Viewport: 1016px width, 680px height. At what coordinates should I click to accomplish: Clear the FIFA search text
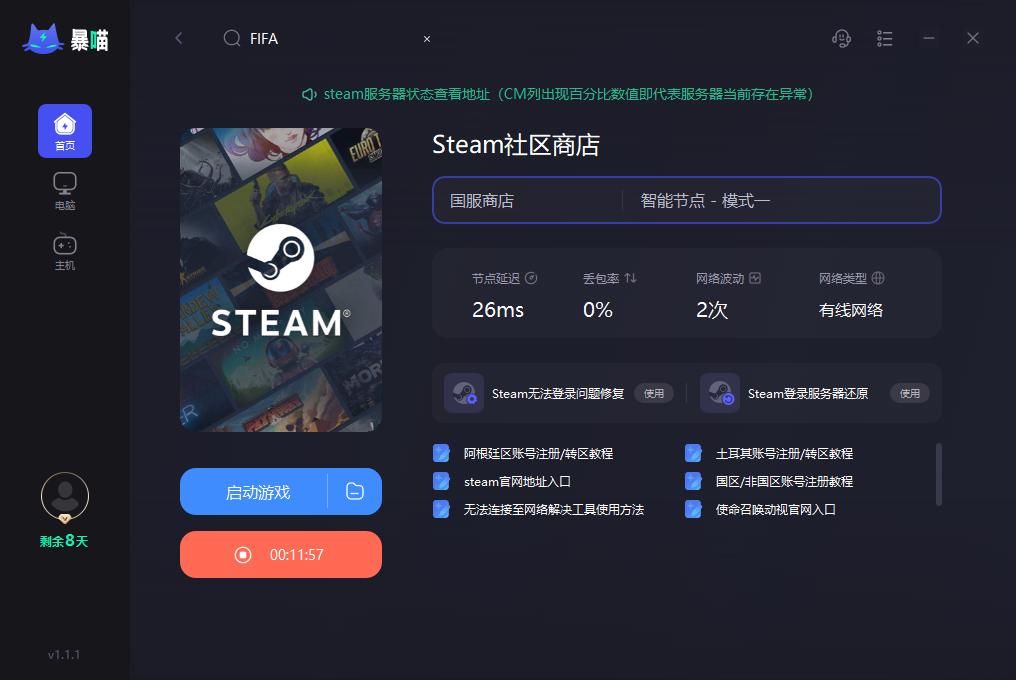click(427, 39)
